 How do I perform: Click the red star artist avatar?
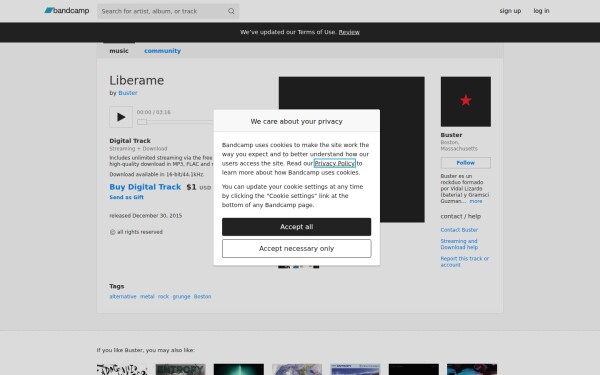pos(466,101)
